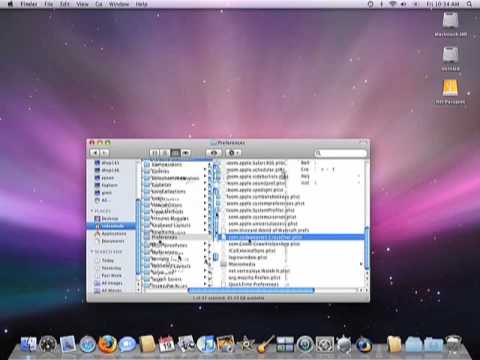Click the horizontal scrollbar in the column browser
The height and width of the screenshot is (360, 480).
coord(251,291)
